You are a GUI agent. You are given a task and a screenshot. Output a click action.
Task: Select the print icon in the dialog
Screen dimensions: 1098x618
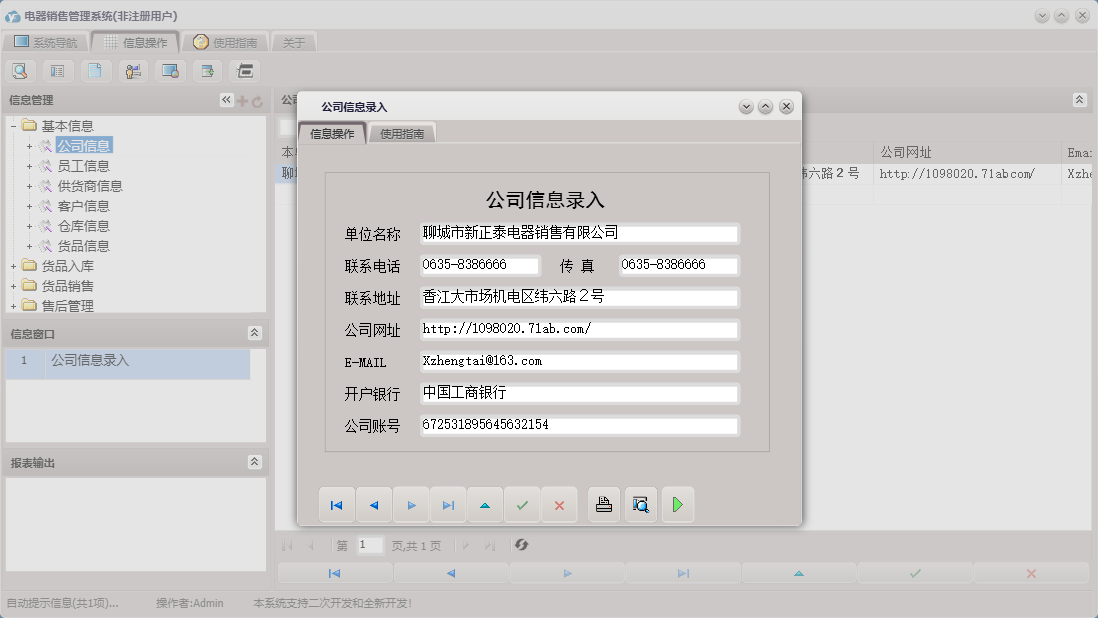[x=604, y=504]
